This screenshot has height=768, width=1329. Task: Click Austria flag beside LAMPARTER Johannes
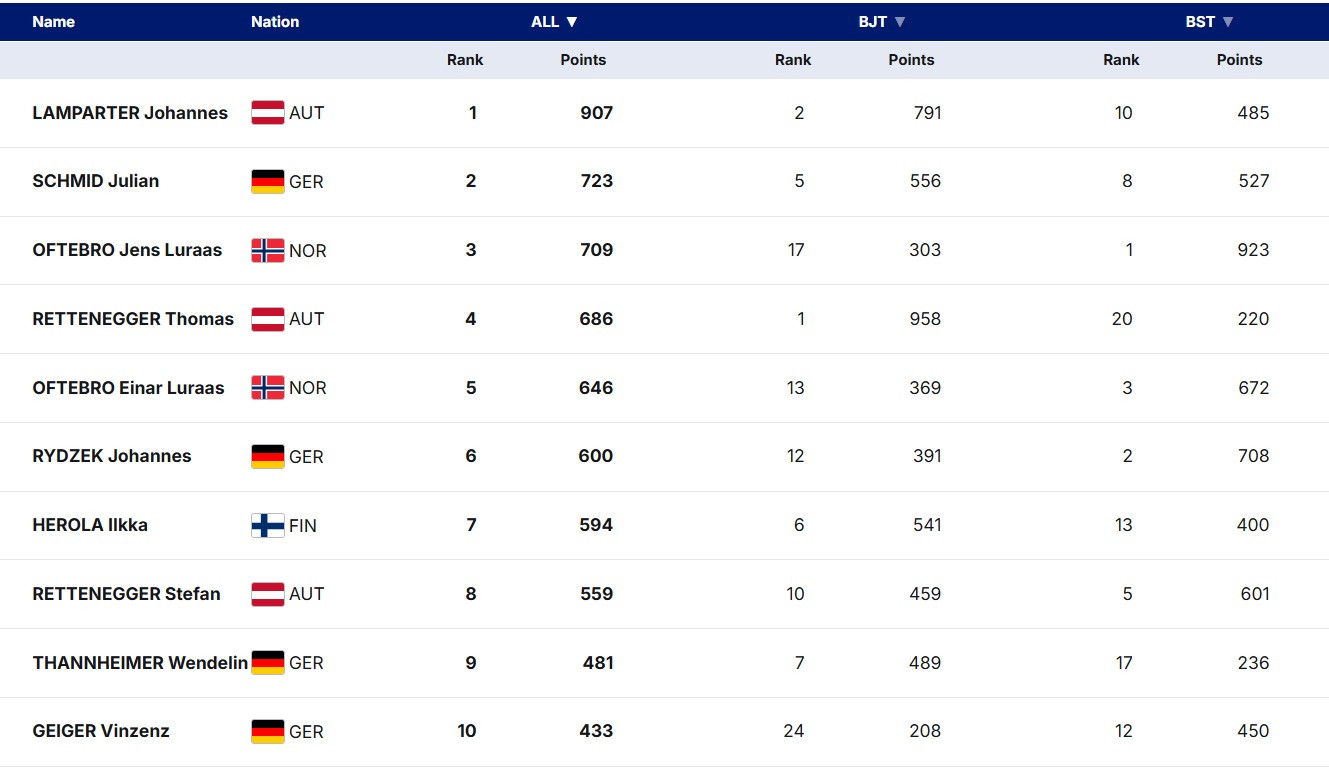tap(268, 113)
